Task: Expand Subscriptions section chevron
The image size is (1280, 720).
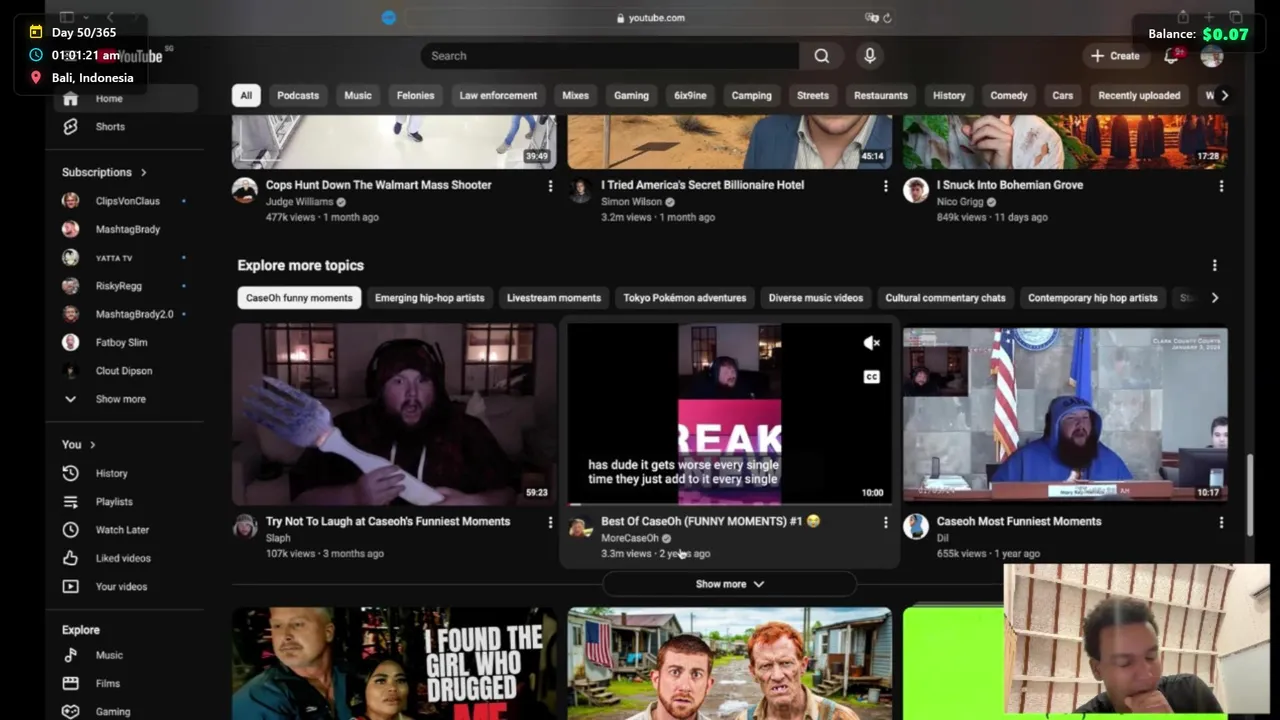Action: [x=143, y=172]
